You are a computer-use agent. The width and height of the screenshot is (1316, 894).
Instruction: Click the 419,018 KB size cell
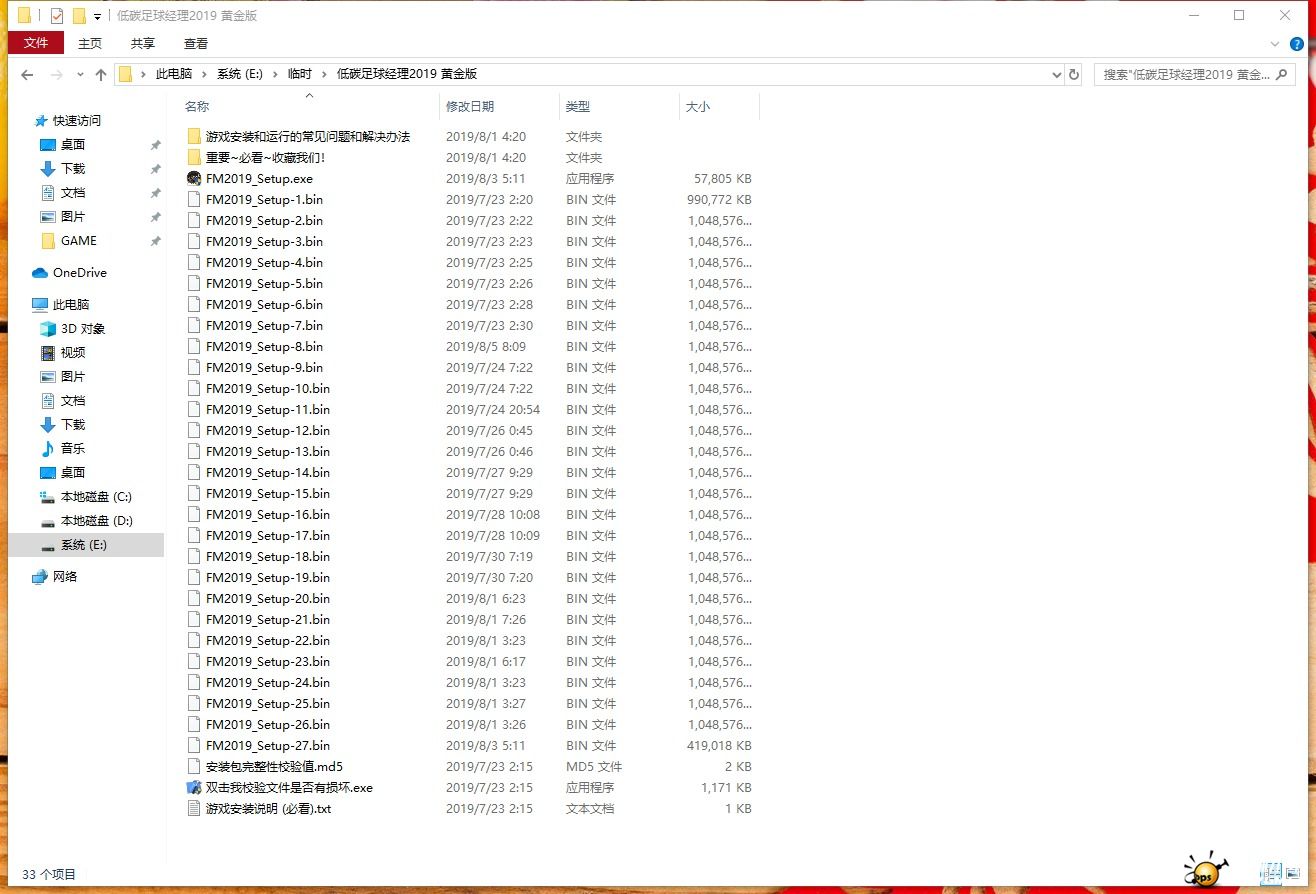[720, 745]
